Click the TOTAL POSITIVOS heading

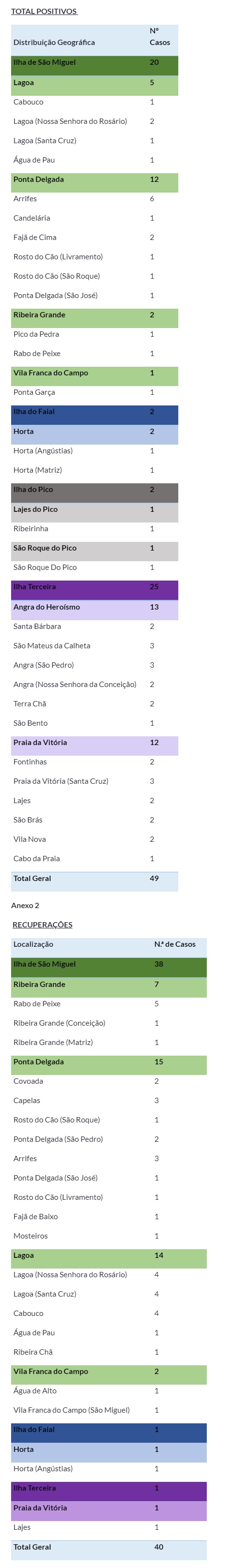(x=44, y=12)
